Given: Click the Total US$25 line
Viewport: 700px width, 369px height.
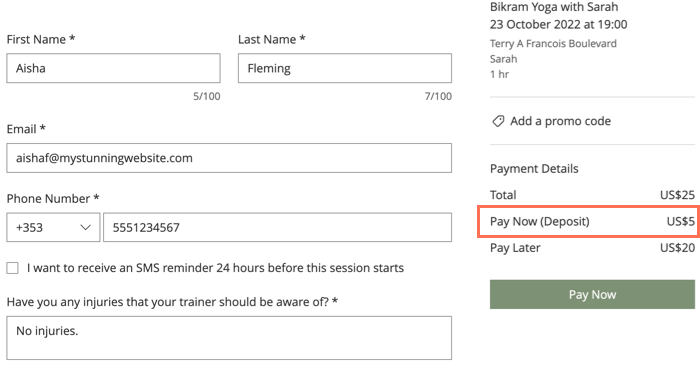Looking at the screenshot, I should pyautogui.click(x=592, y=195).
